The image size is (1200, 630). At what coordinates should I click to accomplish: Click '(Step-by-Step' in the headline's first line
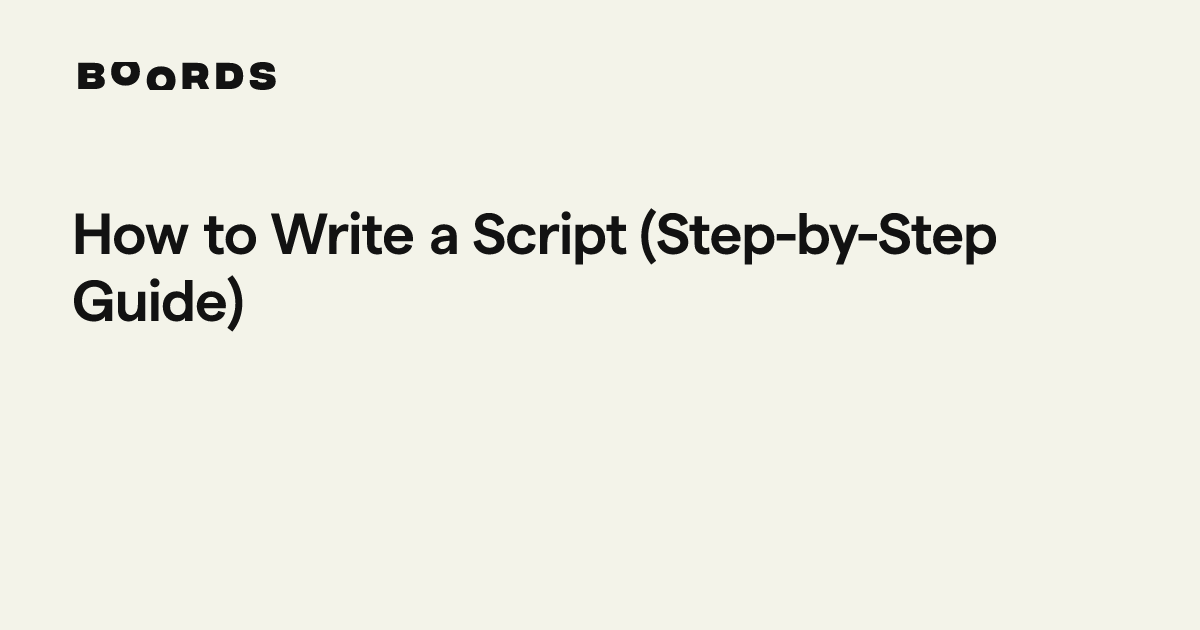click(x=819, y=237)
